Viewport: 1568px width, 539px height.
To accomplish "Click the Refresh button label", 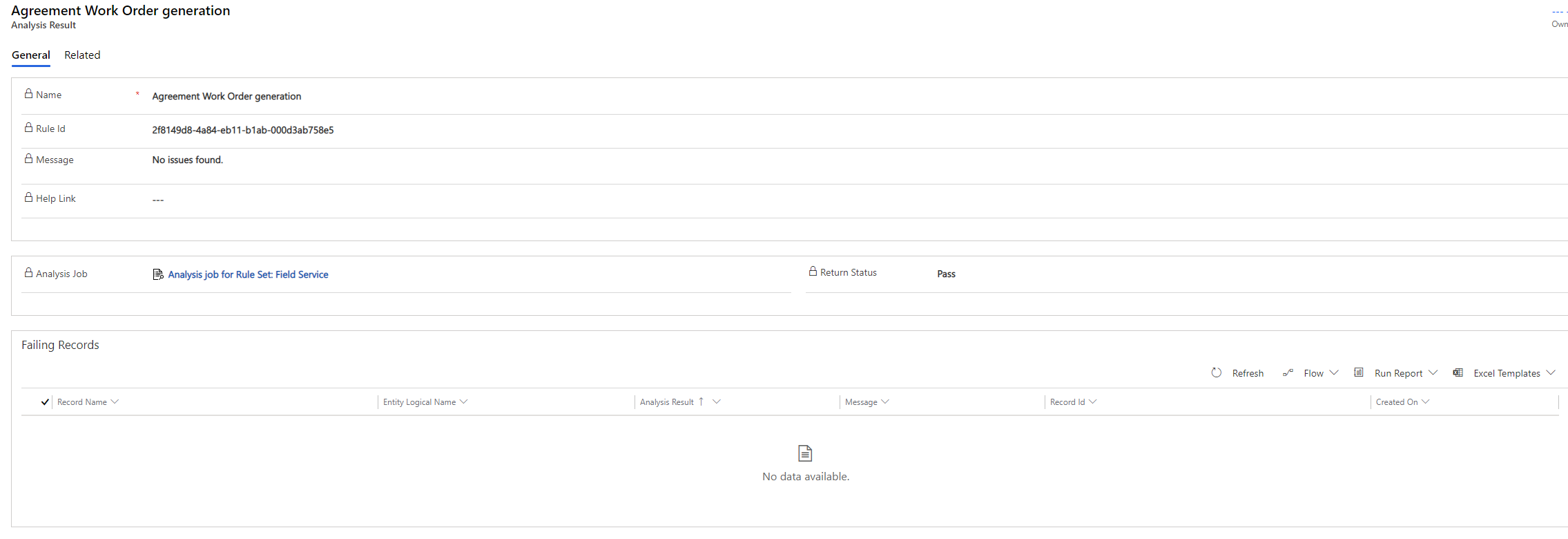I will pos(1248,373).
